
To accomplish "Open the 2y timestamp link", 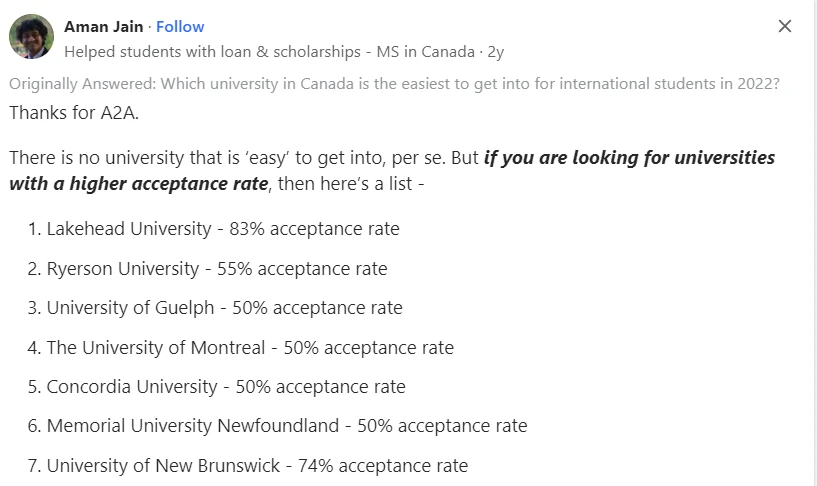I will (x=496, y=52).
